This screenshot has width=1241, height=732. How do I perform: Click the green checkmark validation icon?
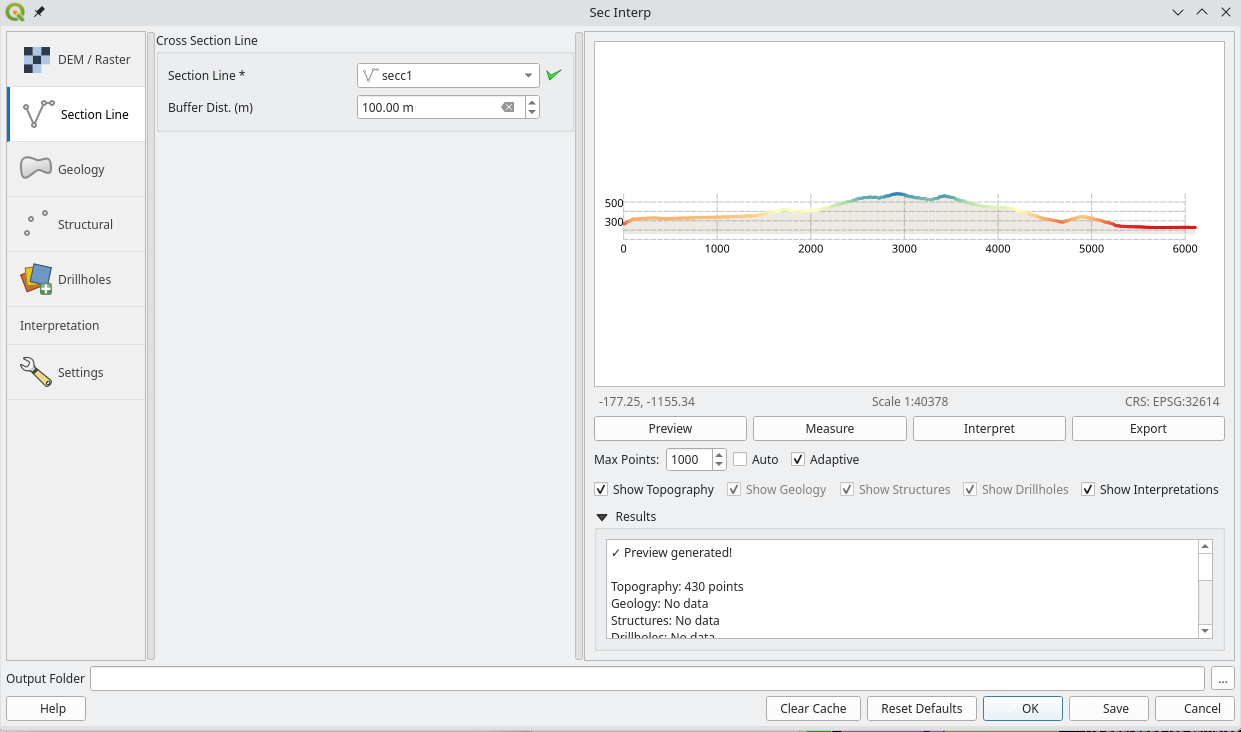(x=554, y=76)
